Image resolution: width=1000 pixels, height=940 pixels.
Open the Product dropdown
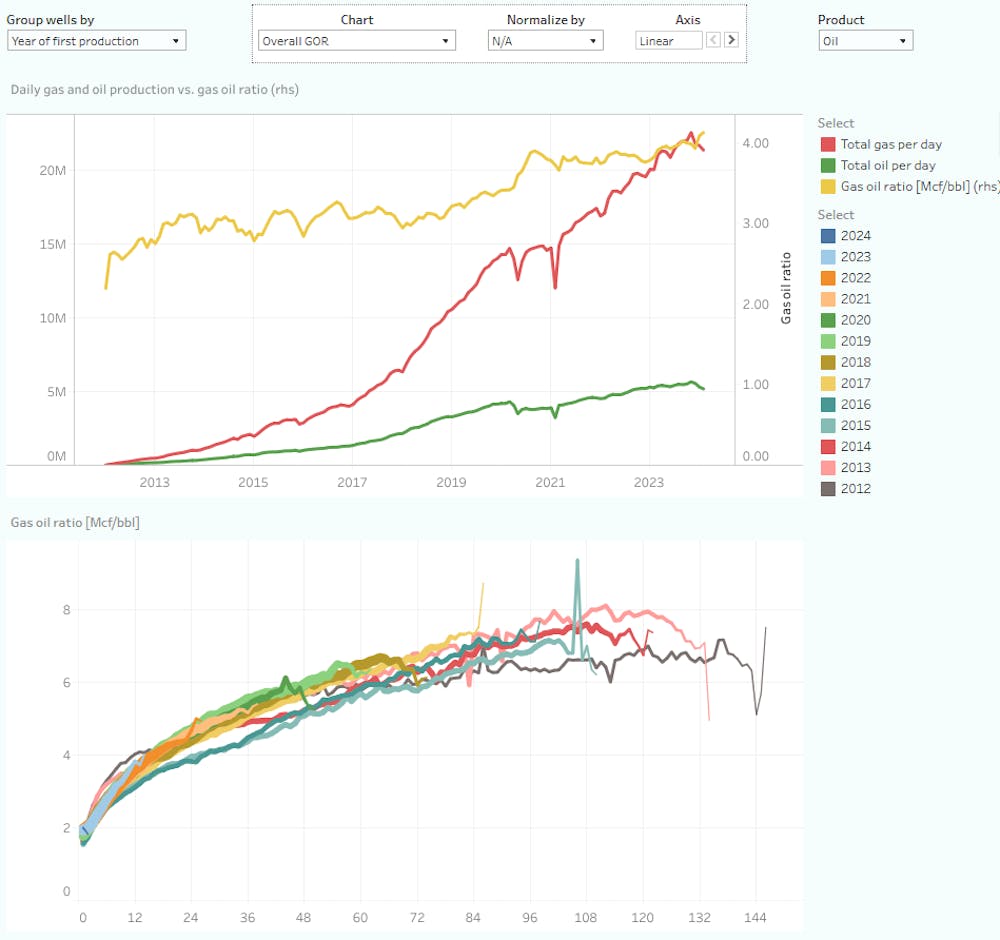[865, 41]
